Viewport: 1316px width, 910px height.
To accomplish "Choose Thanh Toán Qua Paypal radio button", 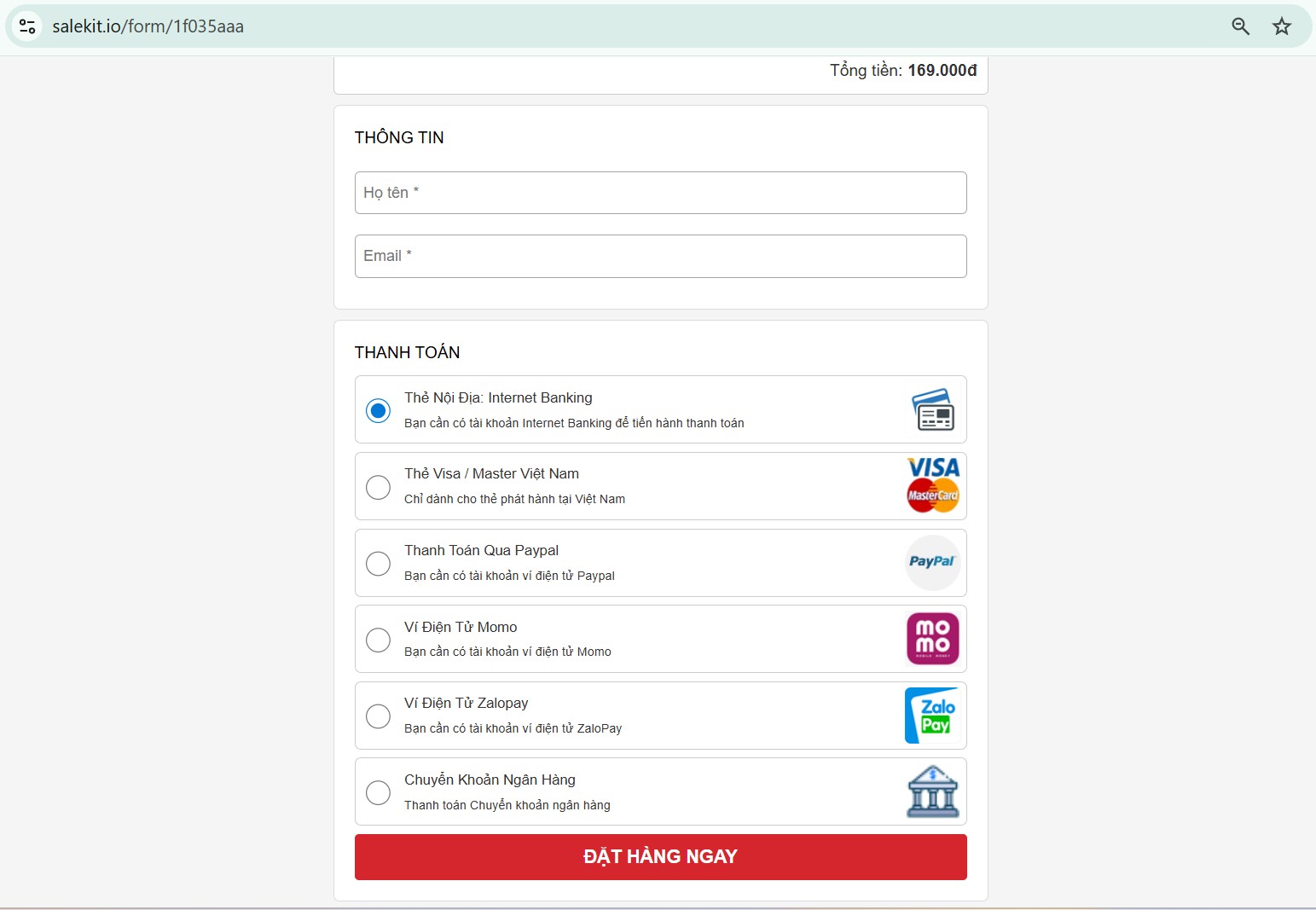I will click(378, 564).
